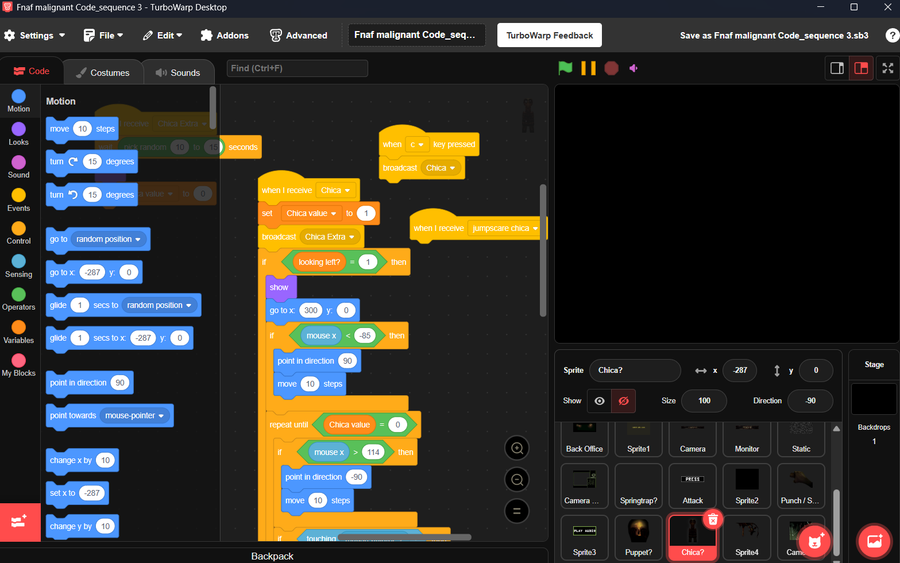Open the Variables blocks category

(x=18, y=332)
